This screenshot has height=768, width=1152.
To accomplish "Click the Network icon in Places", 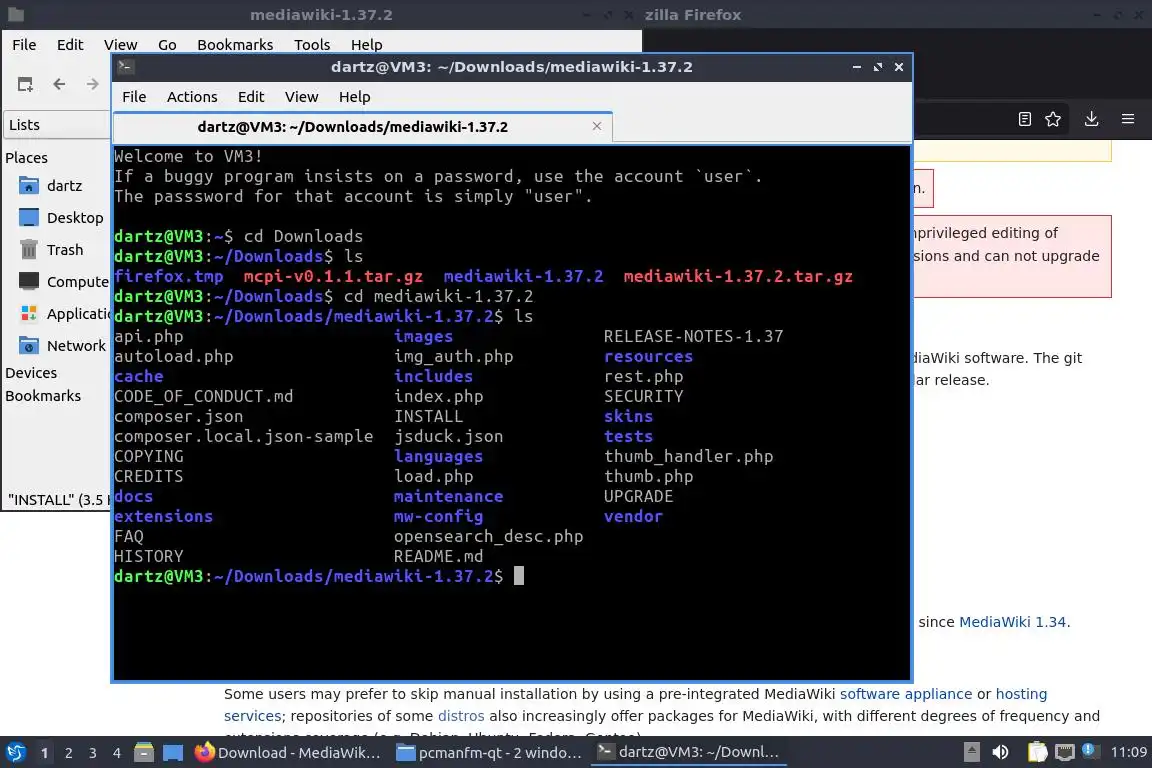I will (x=29, y=345).
